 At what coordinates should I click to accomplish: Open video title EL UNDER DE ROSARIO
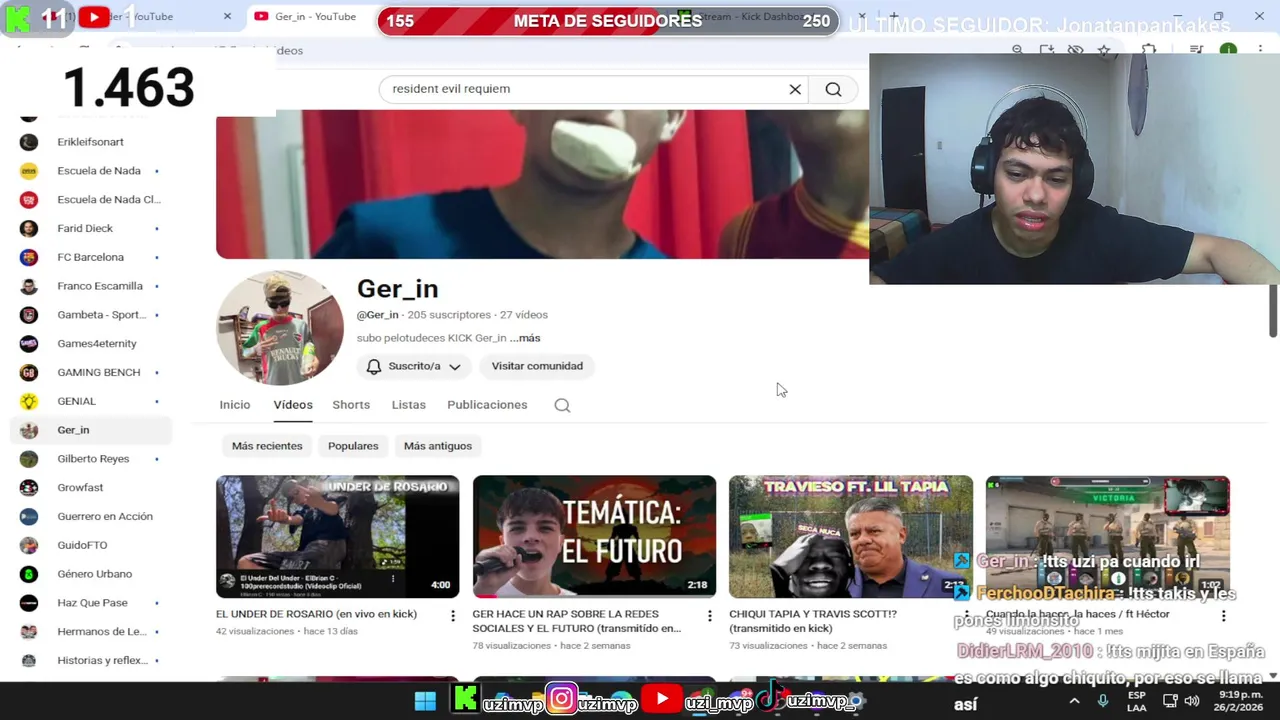click(316, 614)
